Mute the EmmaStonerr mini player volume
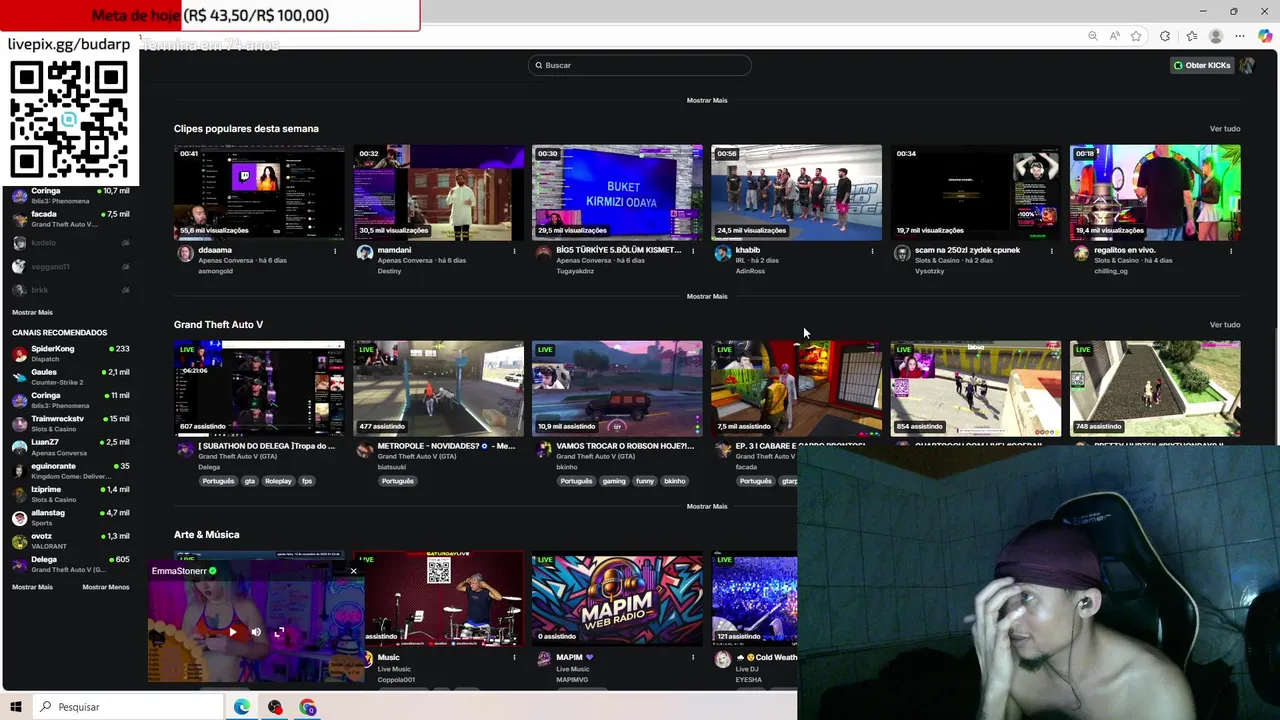This screenshot has width=1280, height=720. click(256, 632)
